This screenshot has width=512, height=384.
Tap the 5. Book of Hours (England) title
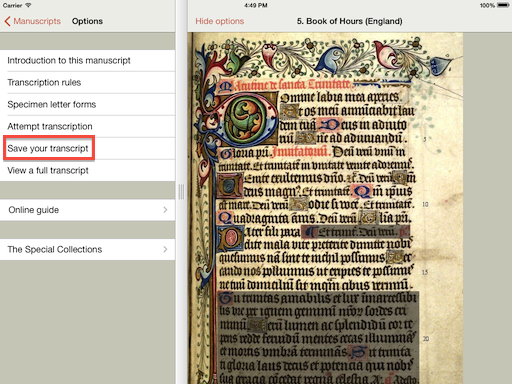point(349,21)
